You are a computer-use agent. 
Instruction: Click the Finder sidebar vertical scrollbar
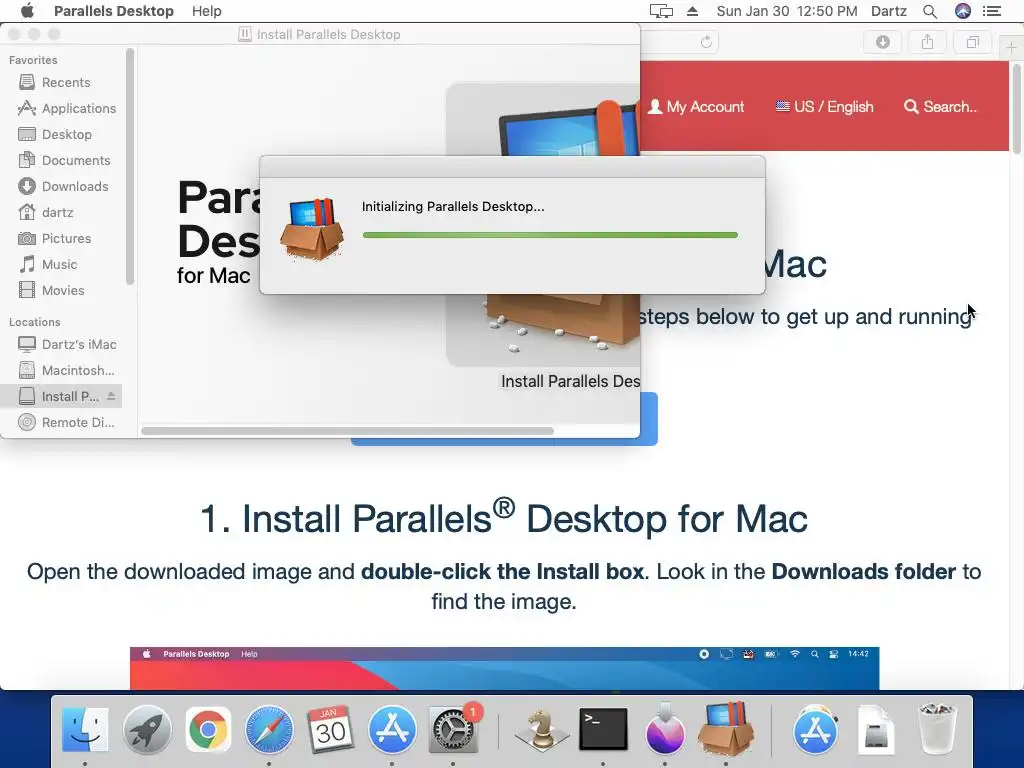click(129, 167)
